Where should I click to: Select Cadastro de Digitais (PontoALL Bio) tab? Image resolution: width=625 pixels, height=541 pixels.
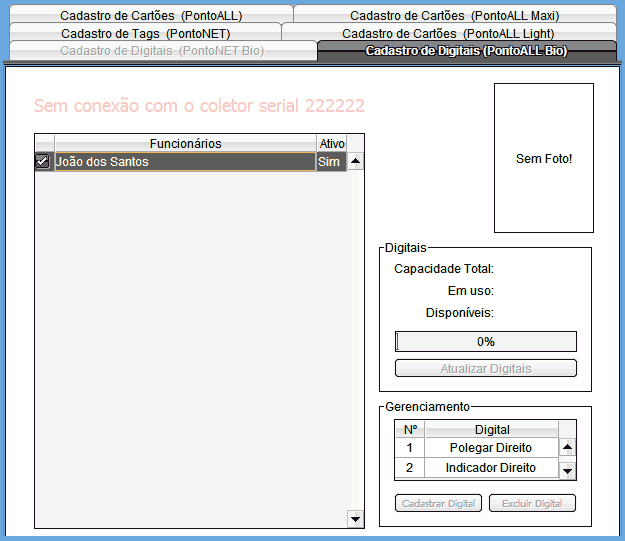(466, 50)
